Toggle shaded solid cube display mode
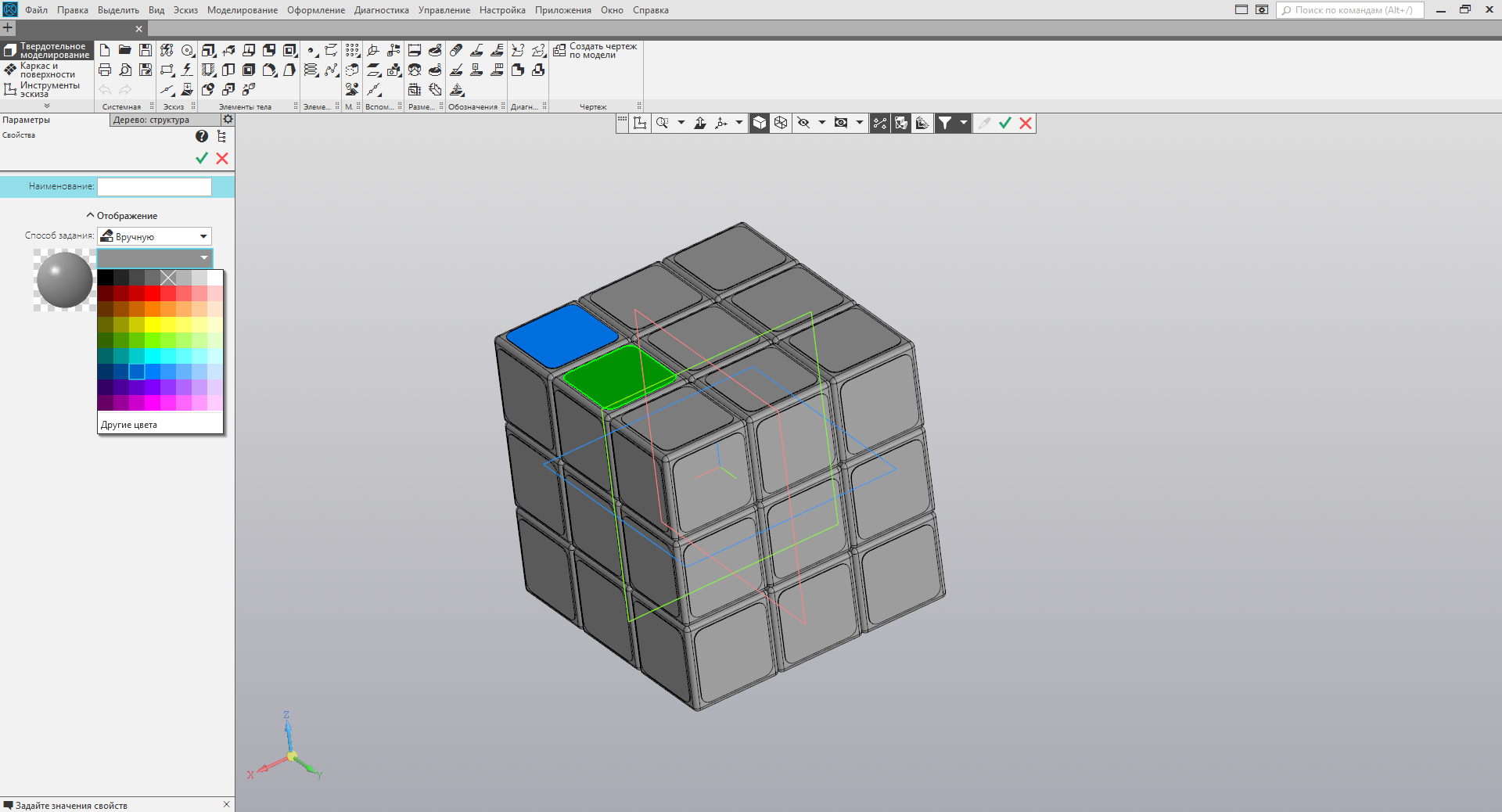 (760, 123)
